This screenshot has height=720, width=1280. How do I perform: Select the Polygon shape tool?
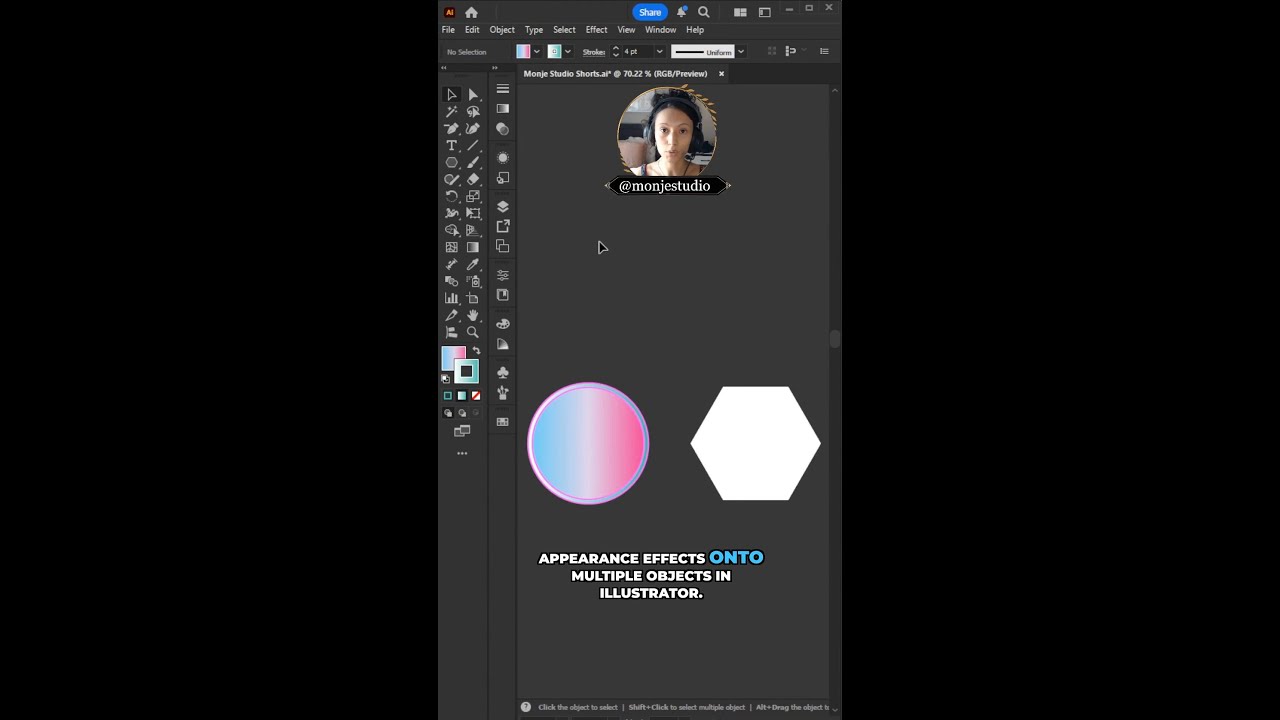tap(452, 163)
